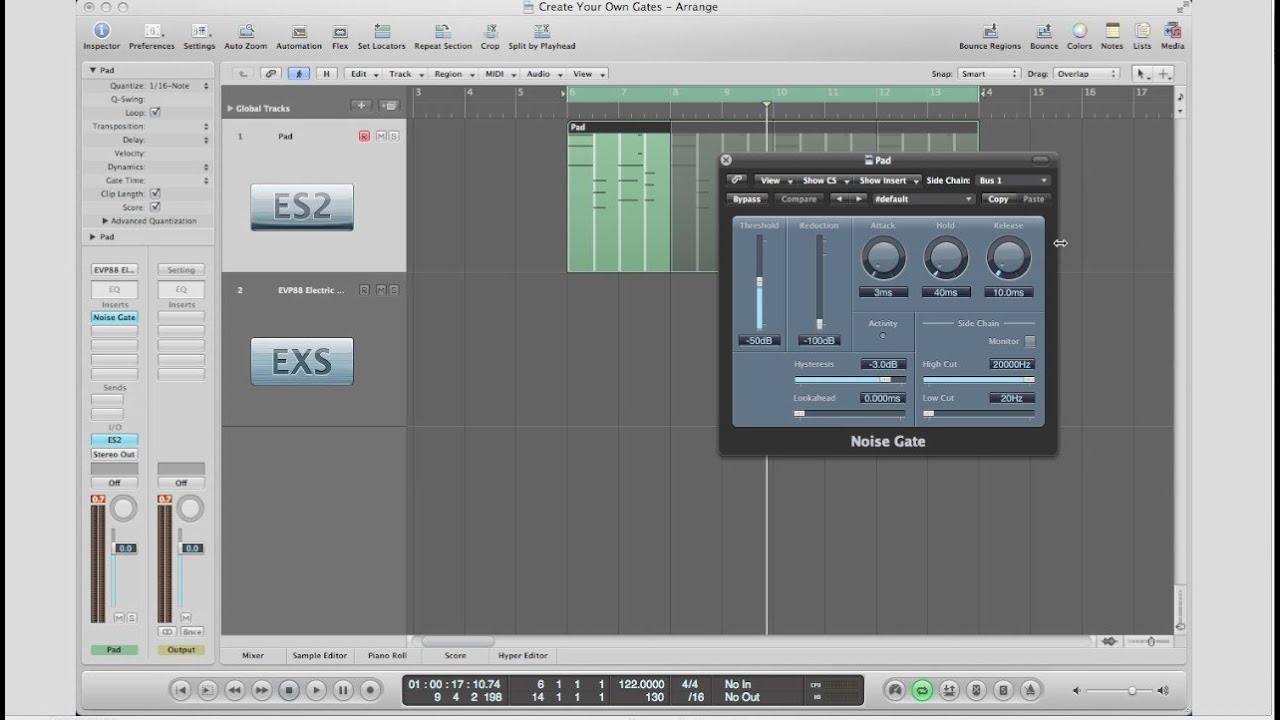Expand Global Tracks disclosure triangle
The width and height of the screenshot is (1280, 720).
[x=230, y=108]
